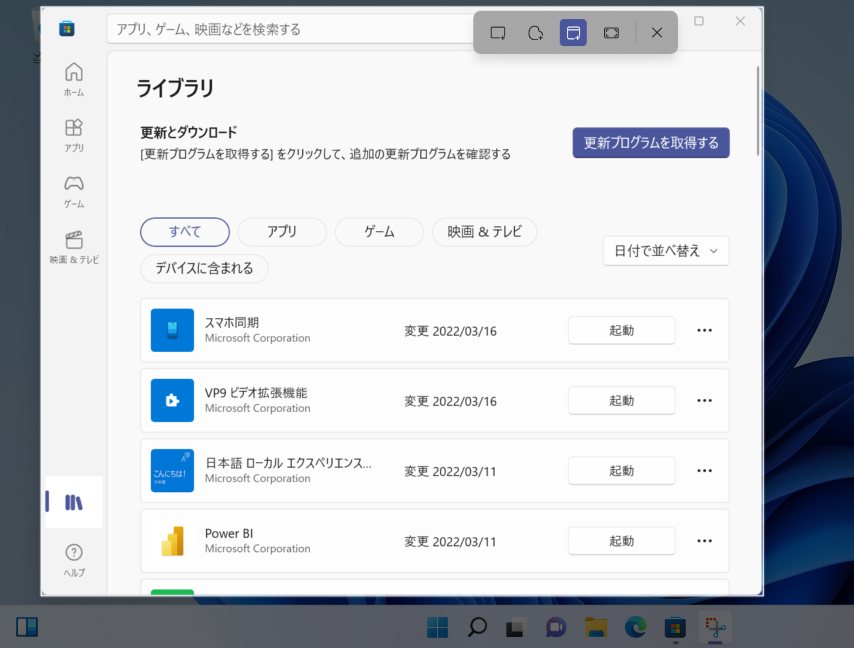Open widgets panel on taskbar

coord(27,627)
